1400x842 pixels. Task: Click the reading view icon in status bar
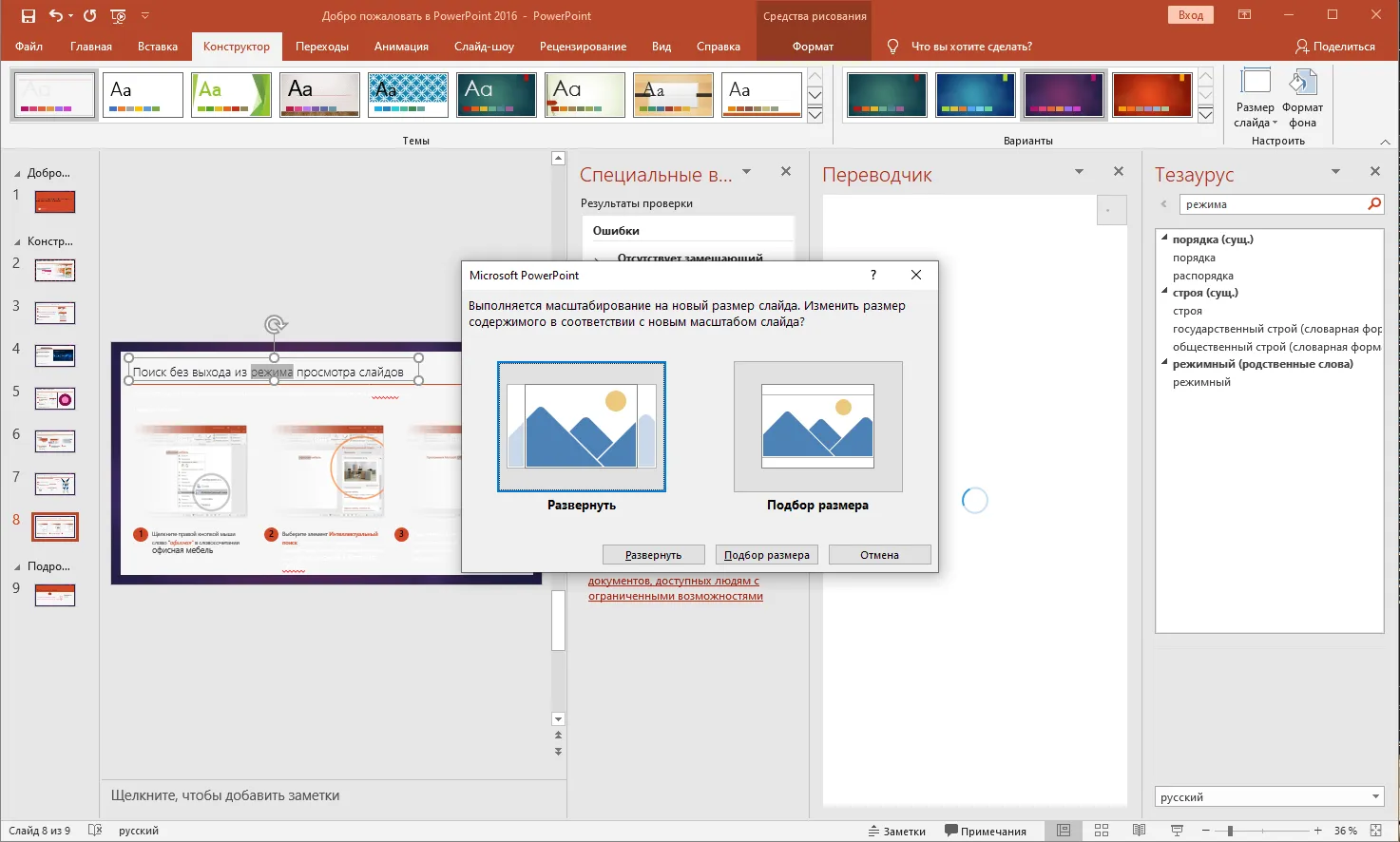point(1139,831)
